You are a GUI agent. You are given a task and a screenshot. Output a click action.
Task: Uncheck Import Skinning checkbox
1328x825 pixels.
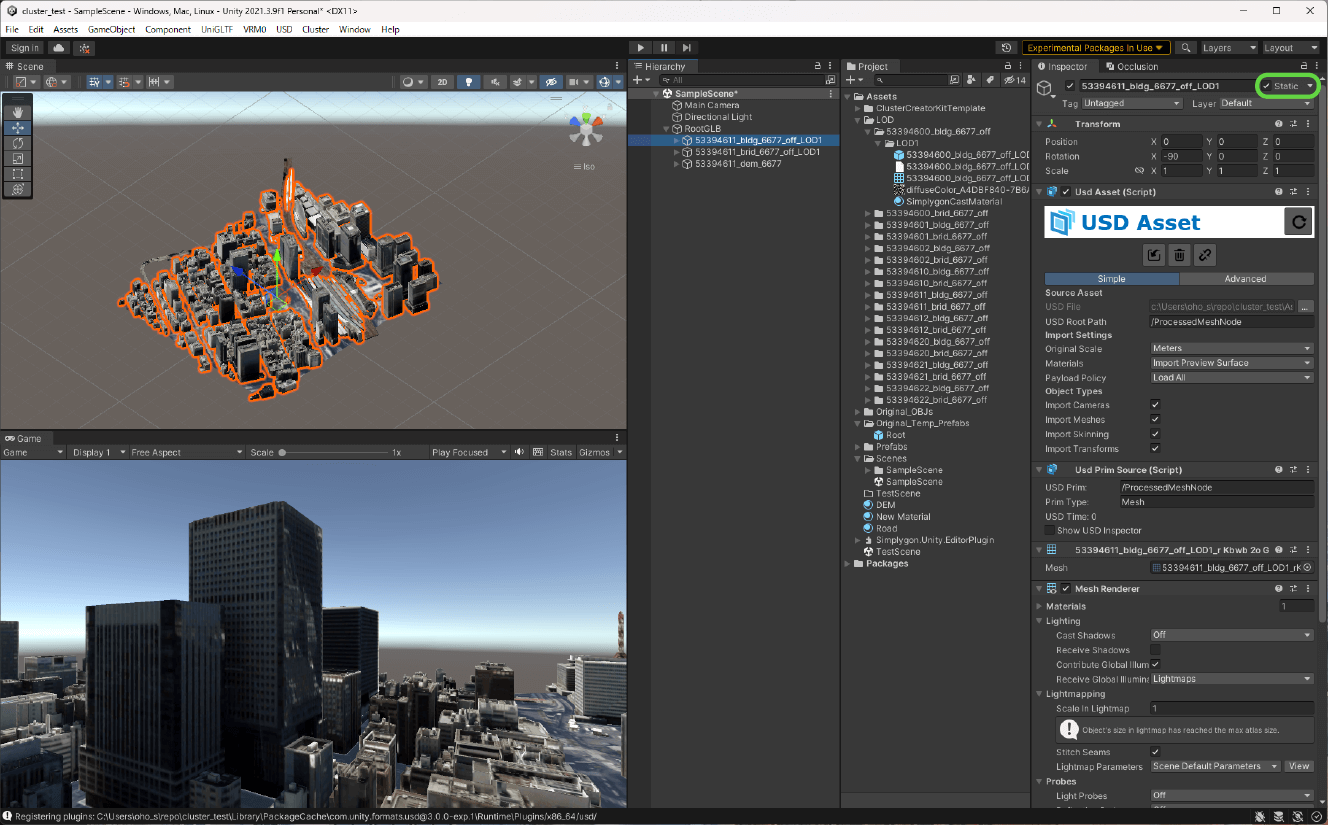point(1155,434)
